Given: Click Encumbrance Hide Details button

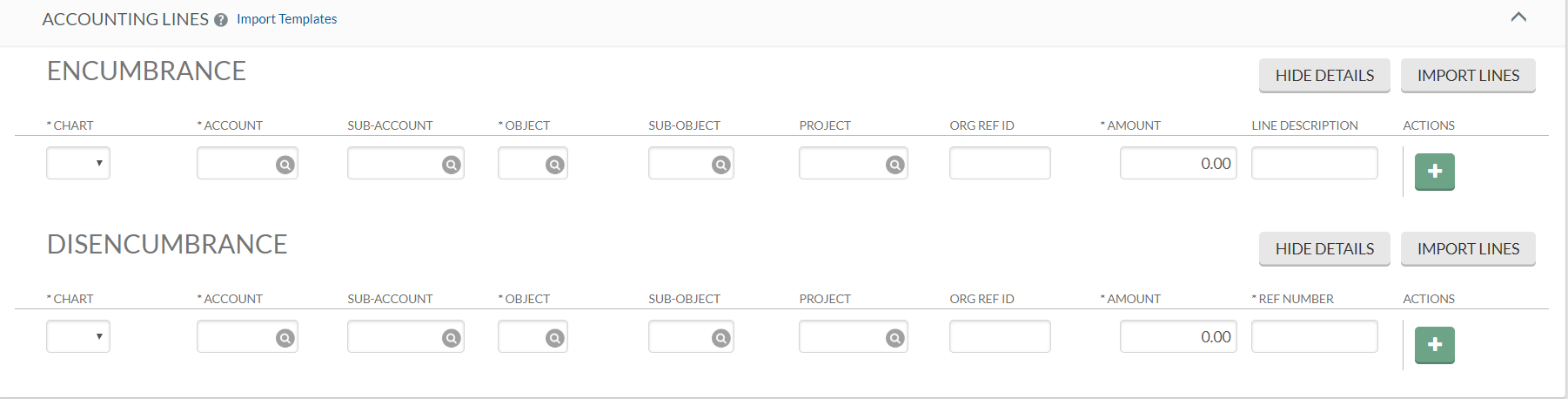Looking at the screenshot, I should (1324, 76).
